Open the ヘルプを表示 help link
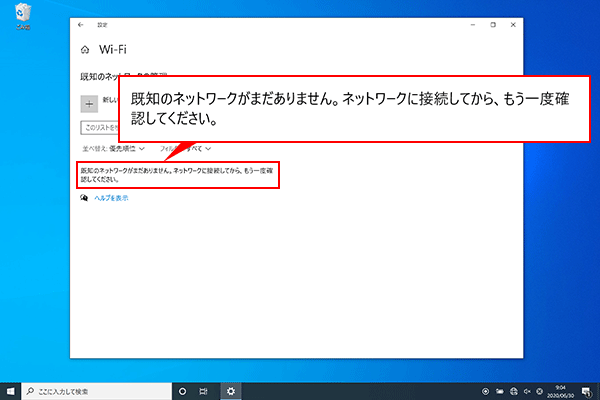 pyautogui.click(x=111, y=198)
